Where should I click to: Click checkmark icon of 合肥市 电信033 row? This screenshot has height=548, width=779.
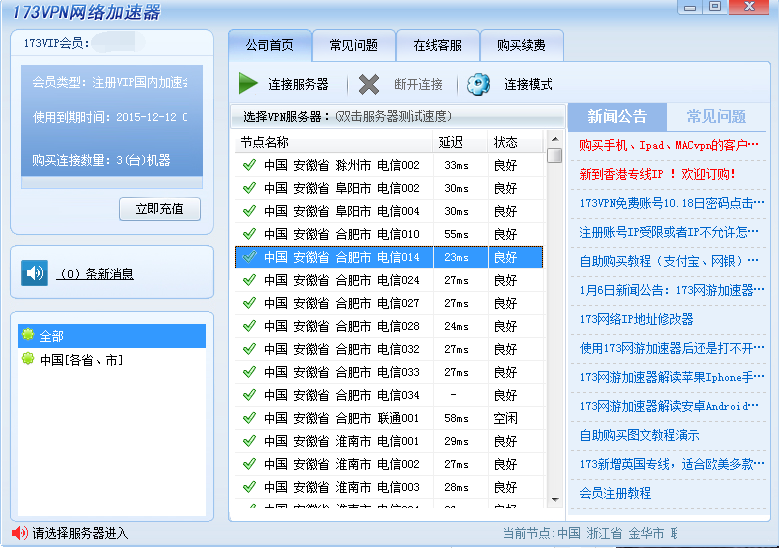click(x=249, y=372)
